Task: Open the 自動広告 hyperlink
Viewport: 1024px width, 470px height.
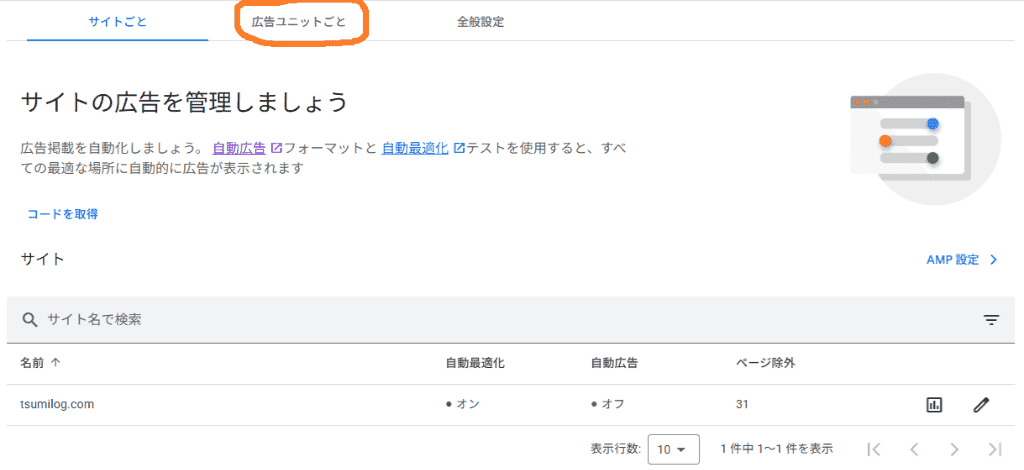Action: 239,148
